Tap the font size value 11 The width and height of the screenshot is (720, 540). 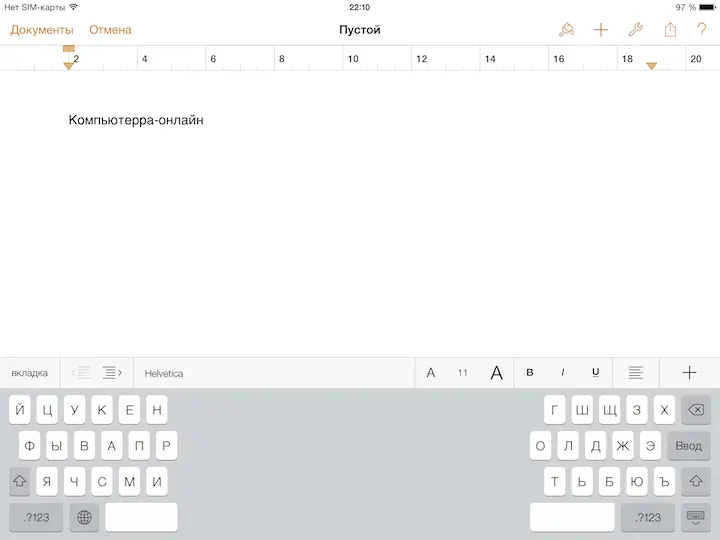tap(462, 373)
